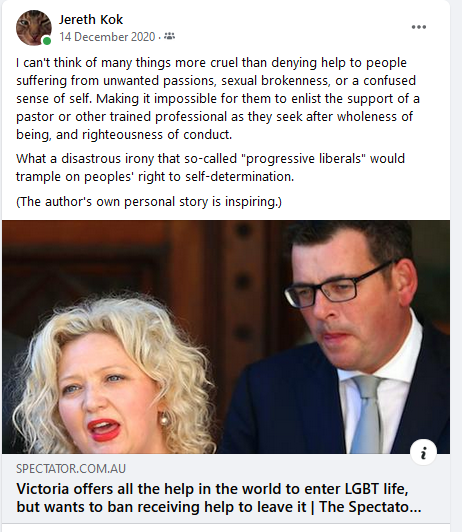Click the line "The author's own personal story"
462x532 pixels.
(x=149, y=202)
